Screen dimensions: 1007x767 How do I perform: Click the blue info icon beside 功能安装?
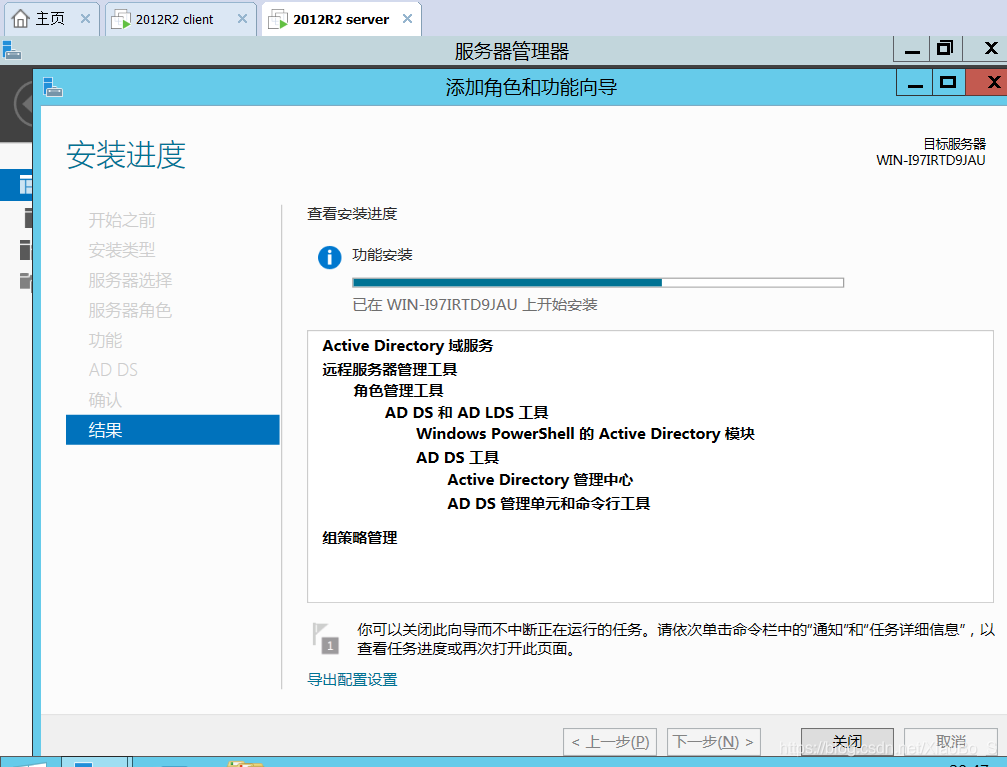coord(329,257)
